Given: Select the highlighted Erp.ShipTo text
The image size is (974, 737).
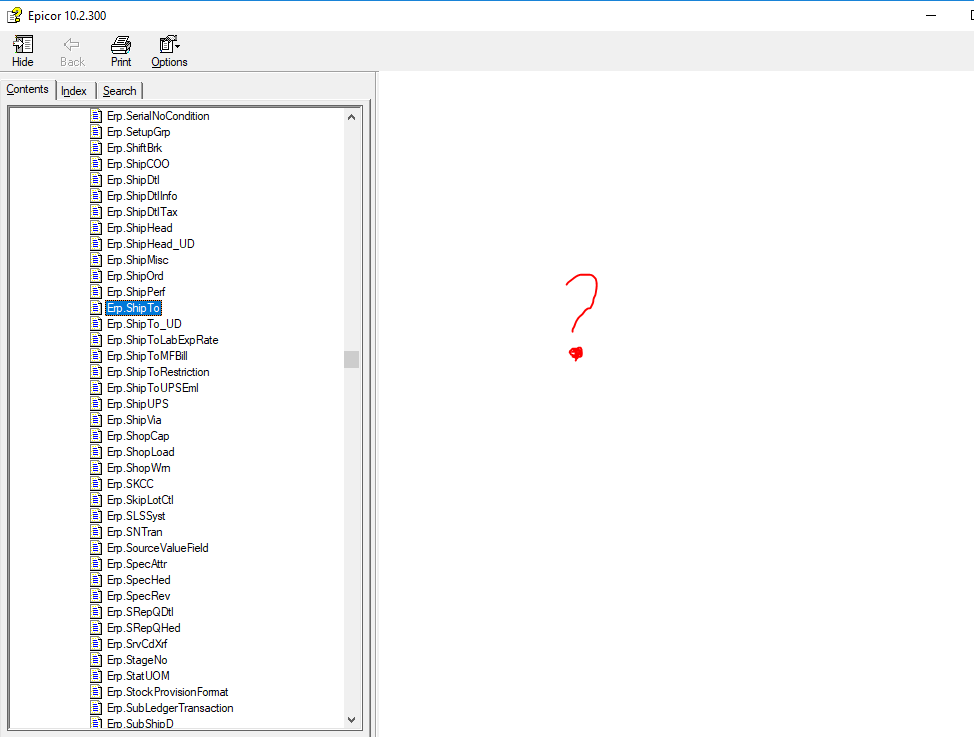Looking at the screenshot, I should (134, 308).
